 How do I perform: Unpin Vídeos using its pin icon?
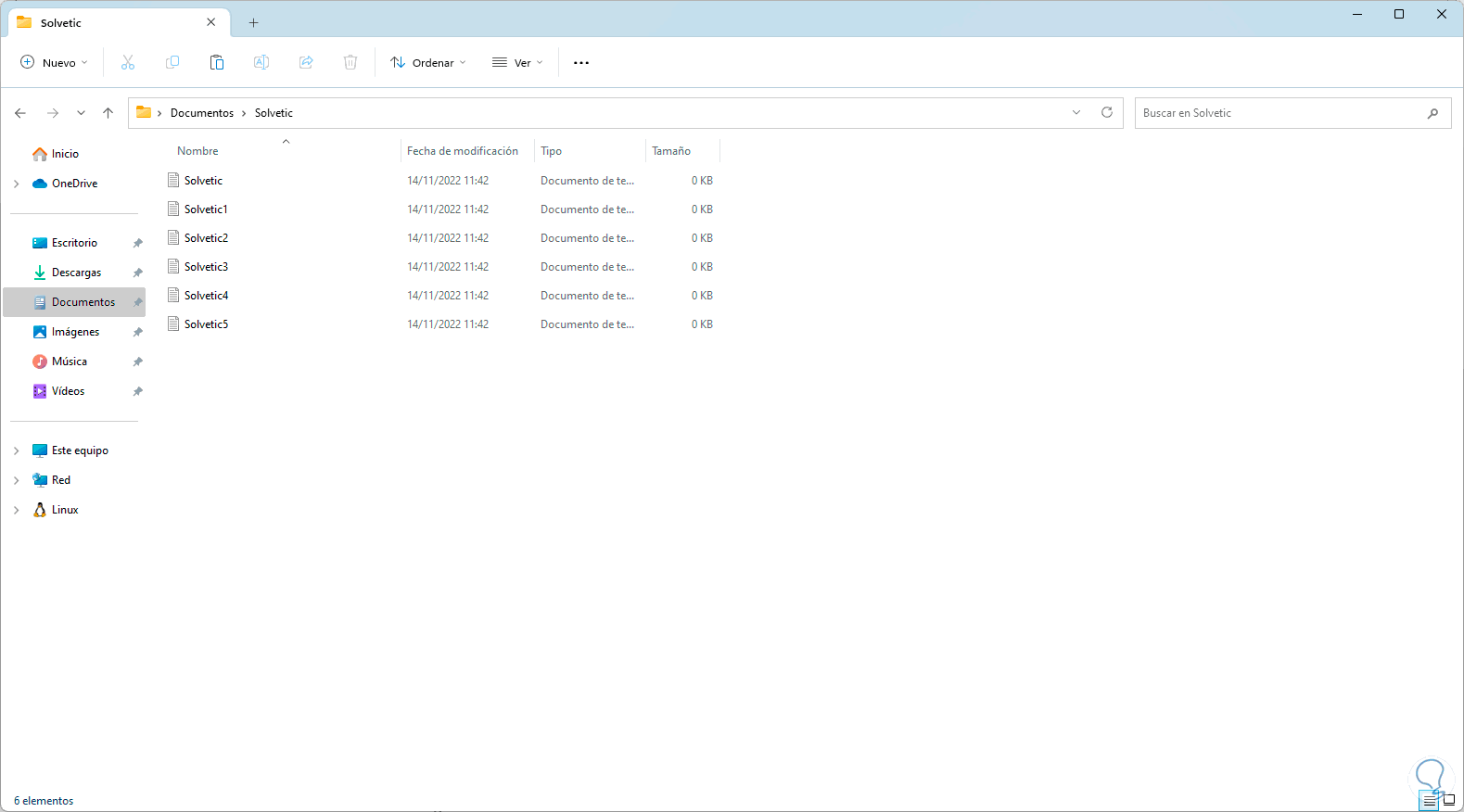[137, 391]
